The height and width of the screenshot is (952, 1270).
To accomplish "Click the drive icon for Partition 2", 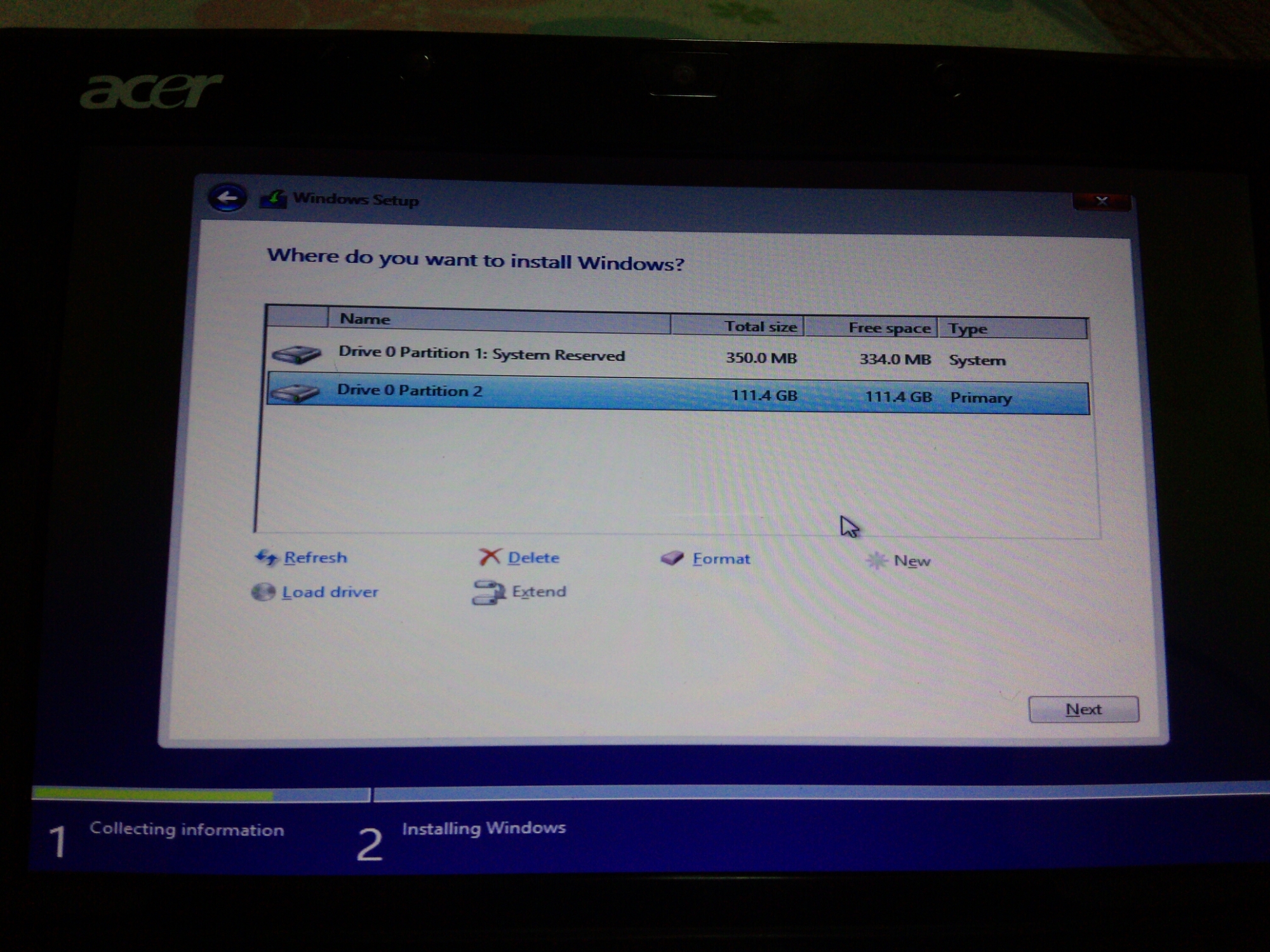I will point(294,392).
